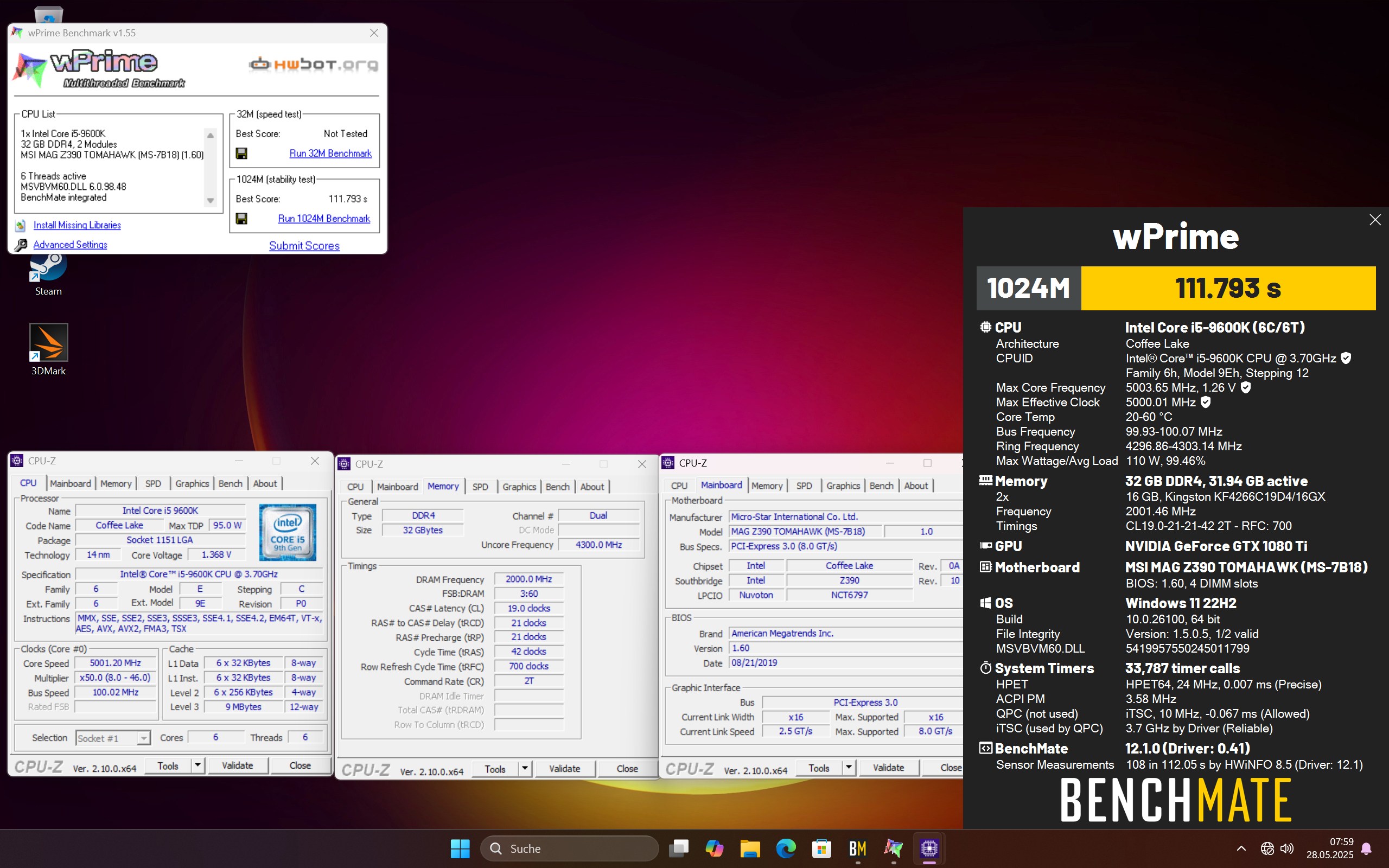This screenshot has width=1389, height=868.
Task: Switch to CPU-Z in the taskbar
Action: pyautogui.click(x=929, y=848)
